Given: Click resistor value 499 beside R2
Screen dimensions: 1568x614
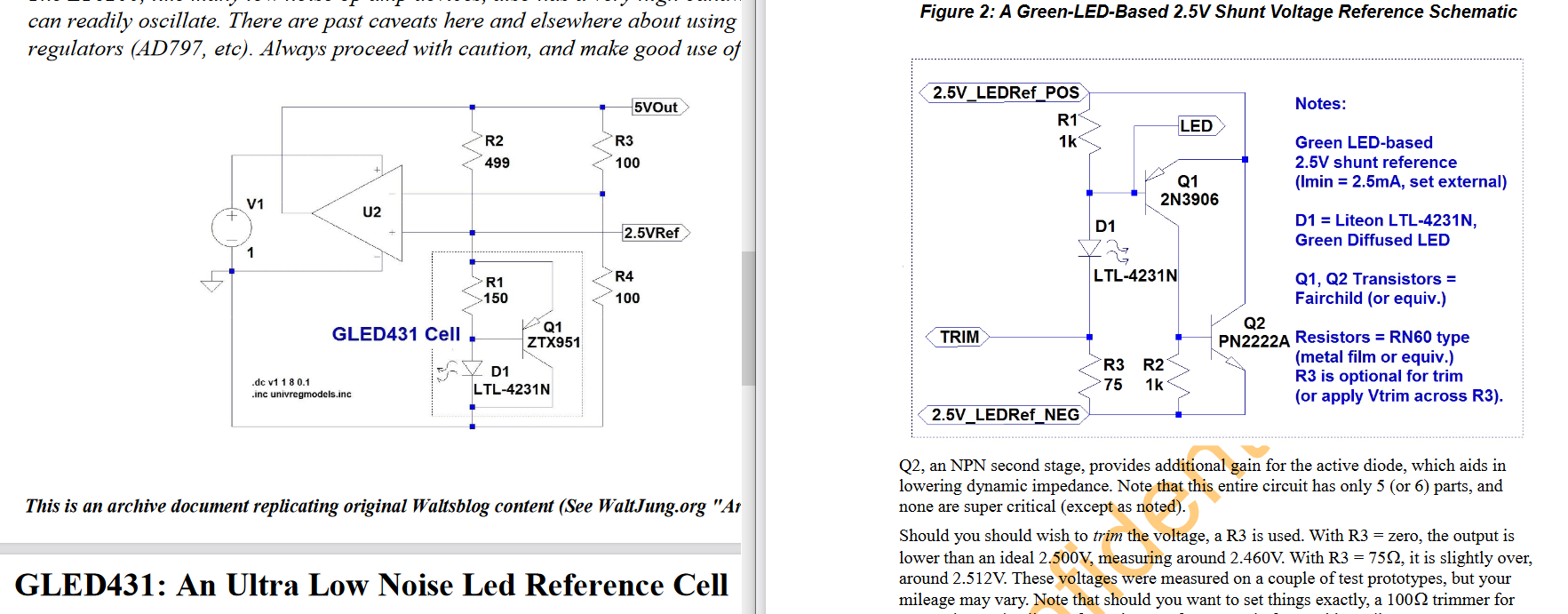Looking at the screenshot, I should point(497,163).
